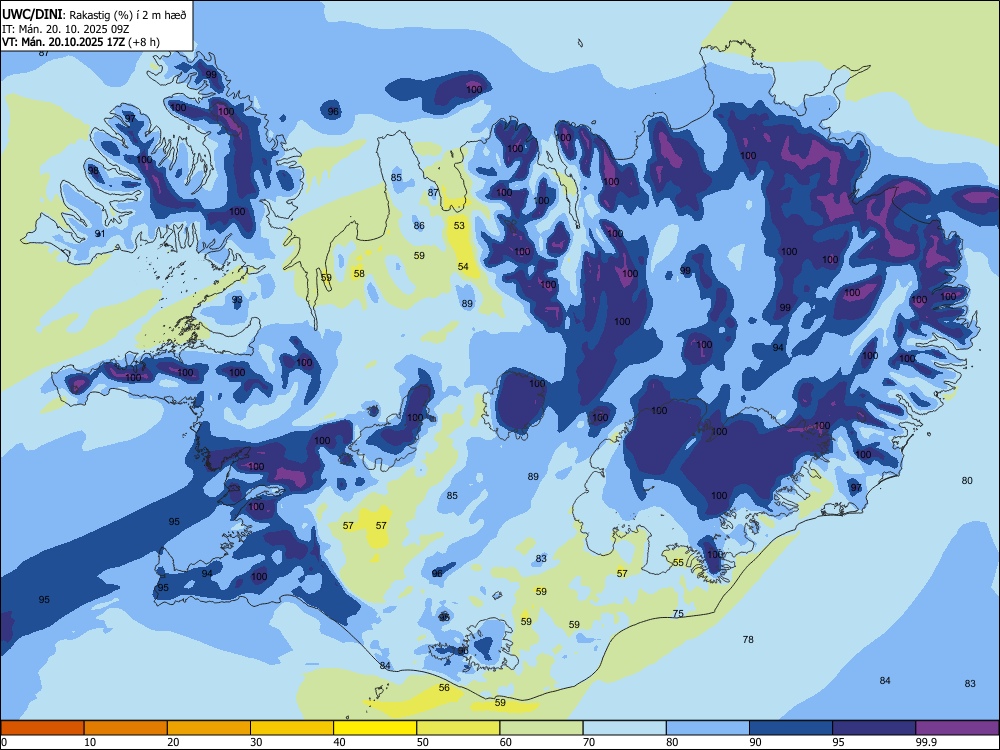Click the dark blue 90–95 legend swatch
This screenshot has height=750, width=1000.
pos(791,728)
